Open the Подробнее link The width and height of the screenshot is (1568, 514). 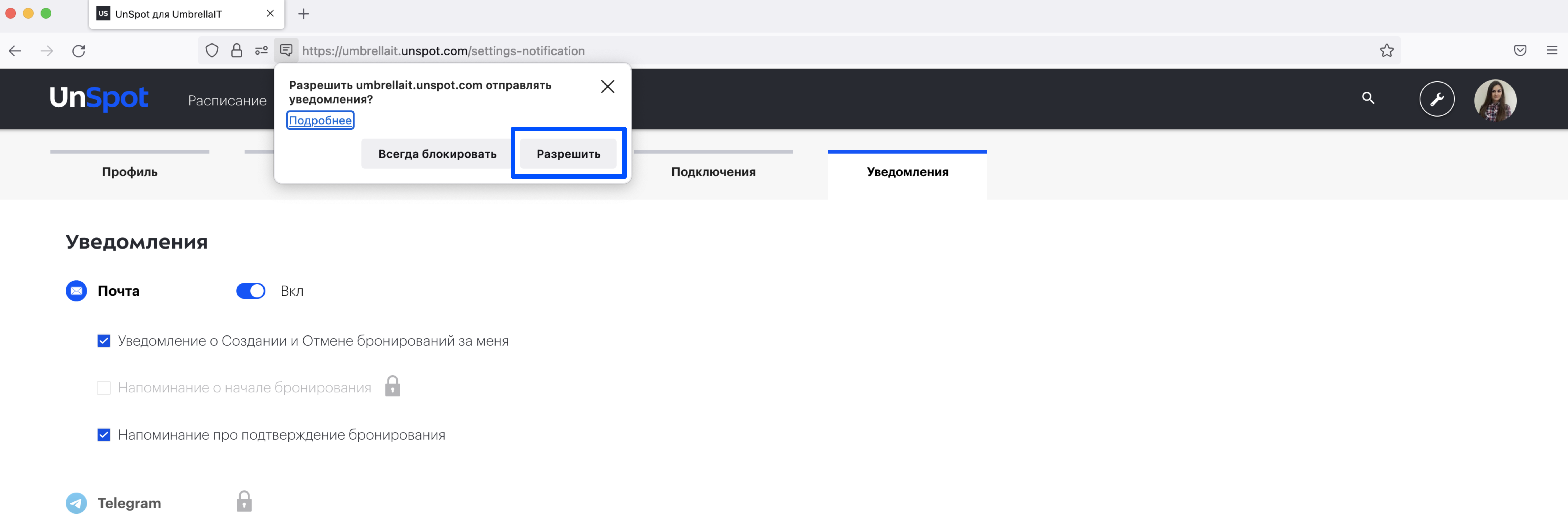(x=320, y=120)
